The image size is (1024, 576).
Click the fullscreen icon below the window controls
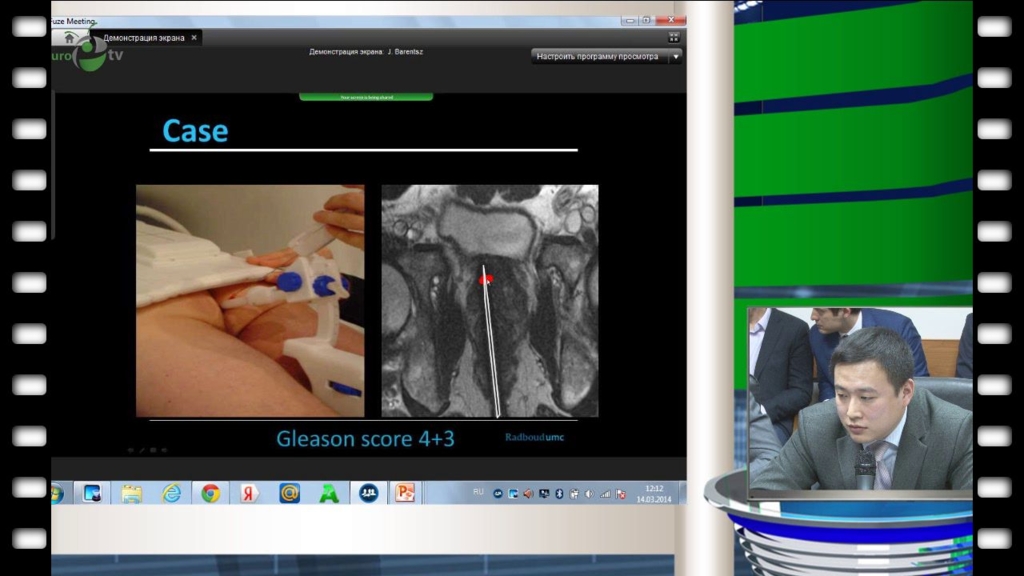[x=674, y=37]
